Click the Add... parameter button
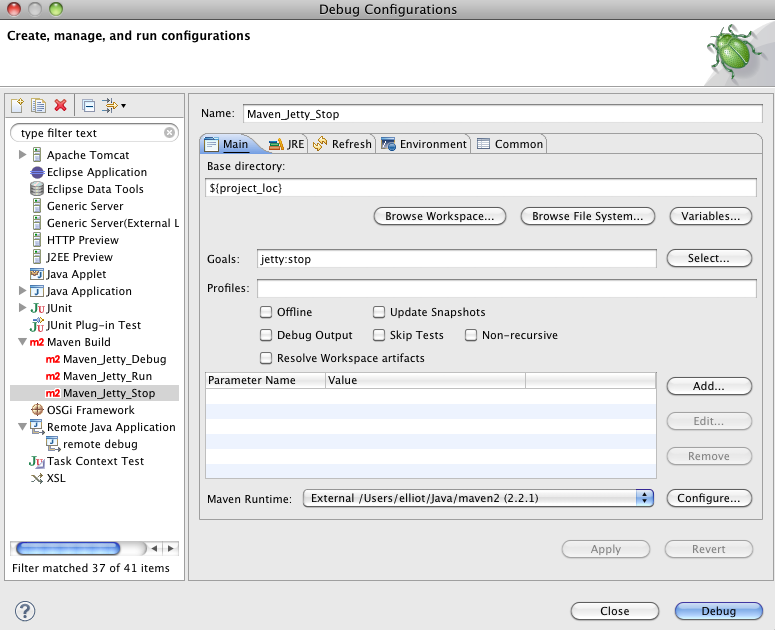 (709, 386)
